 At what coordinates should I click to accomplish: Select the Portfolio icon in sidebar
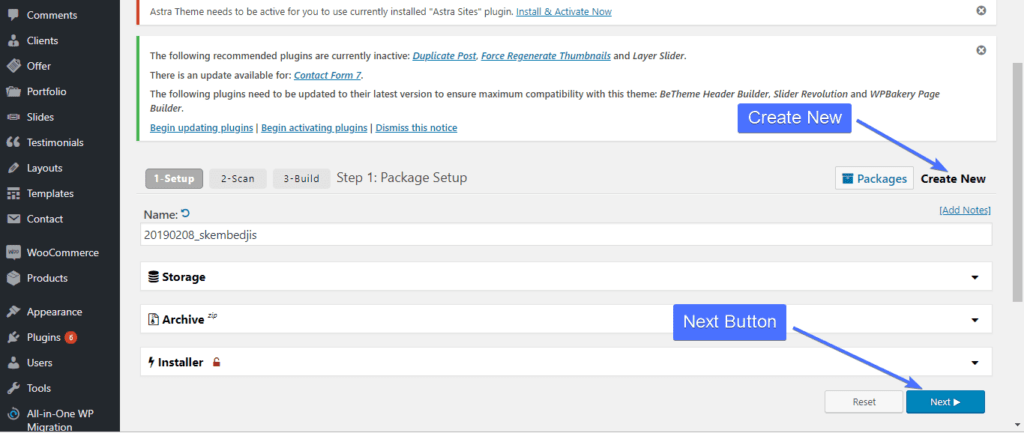[13, 91]
